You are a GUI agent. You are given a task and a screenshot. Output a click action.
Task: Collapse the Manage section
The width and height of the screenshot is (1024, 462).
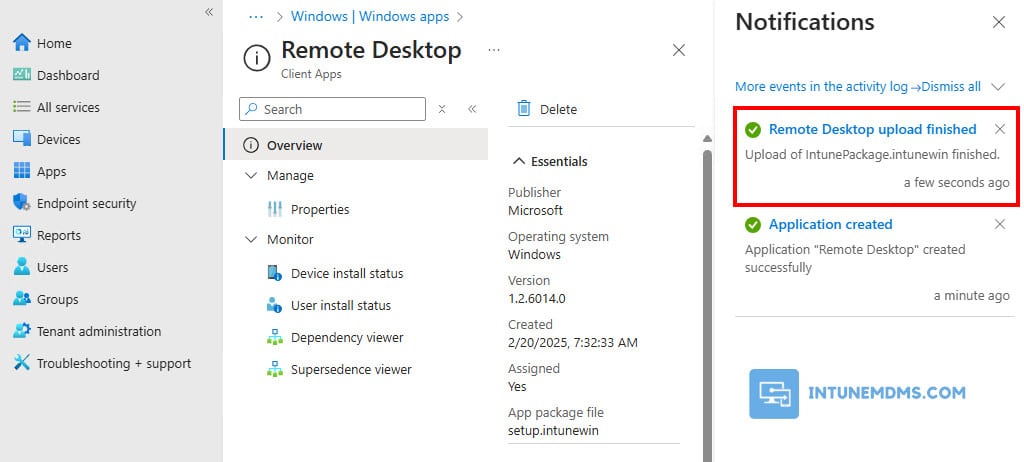tap(251, 176)
